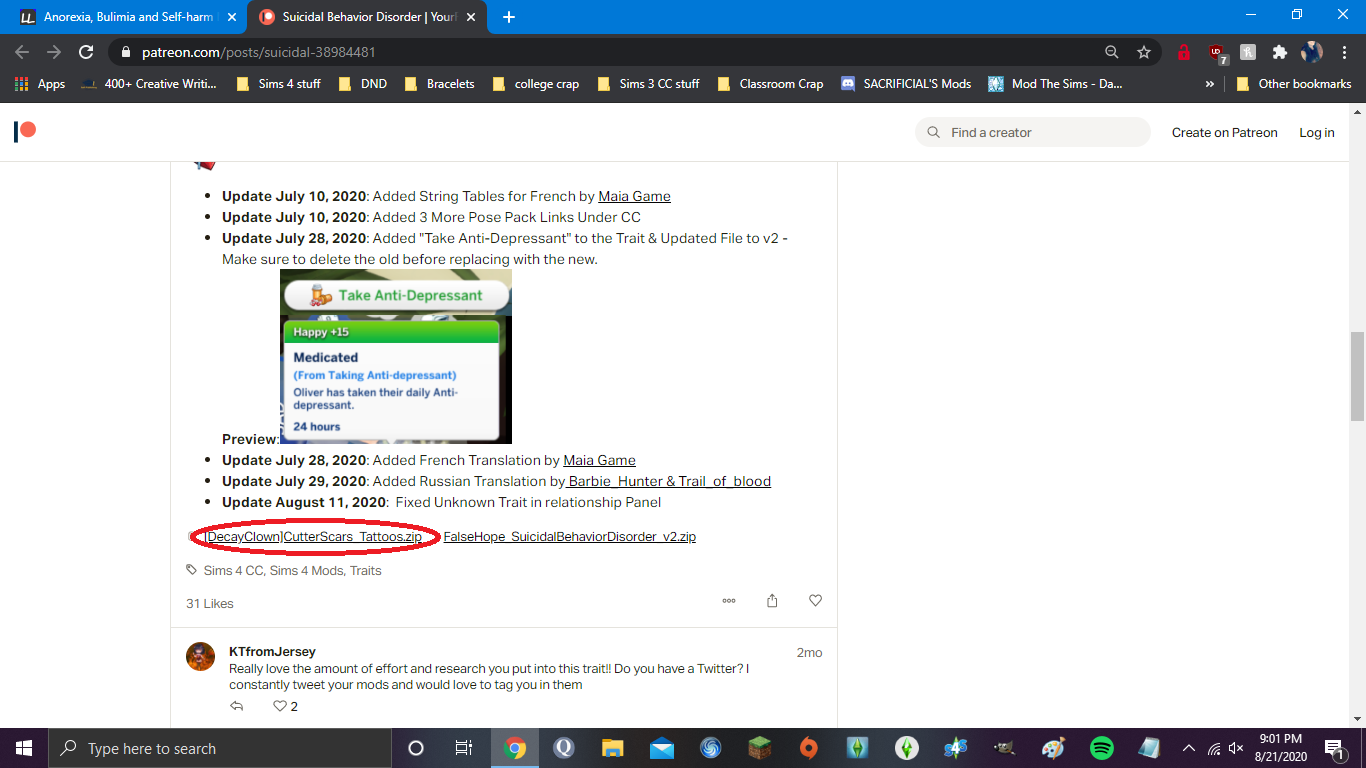The width and height of the screenshot is (1366, 768).
Task: Open the Windows notification center
Action: (1334, 748)
